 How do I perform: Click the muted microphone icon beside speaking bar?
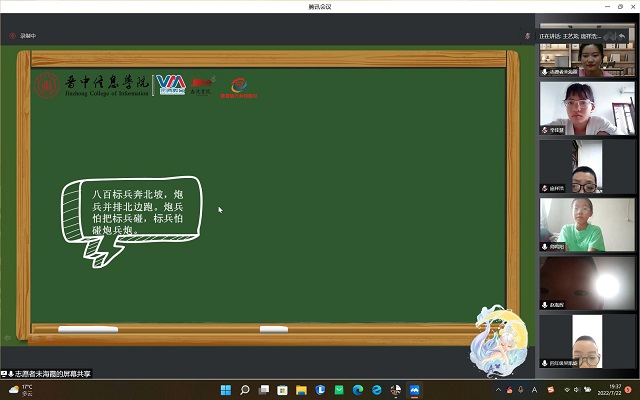pyautogui.click(x=527, y=36)
